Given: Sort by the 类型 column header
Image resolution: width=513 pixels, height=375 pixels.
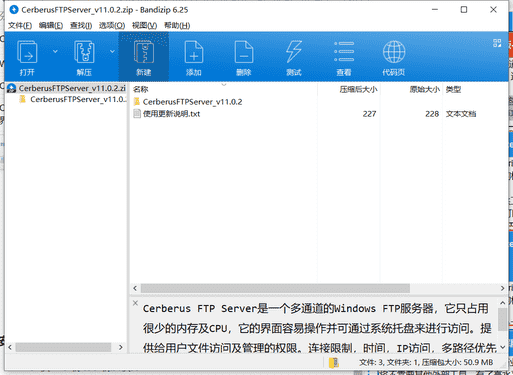Looking at the screenshot, I should coord(453,89).
